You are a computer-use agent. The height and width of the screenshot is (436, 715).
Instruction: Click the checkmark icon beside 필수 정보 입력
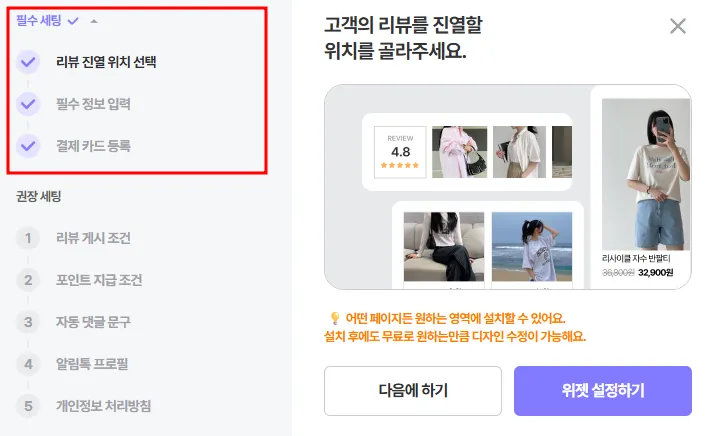point(28,104)
